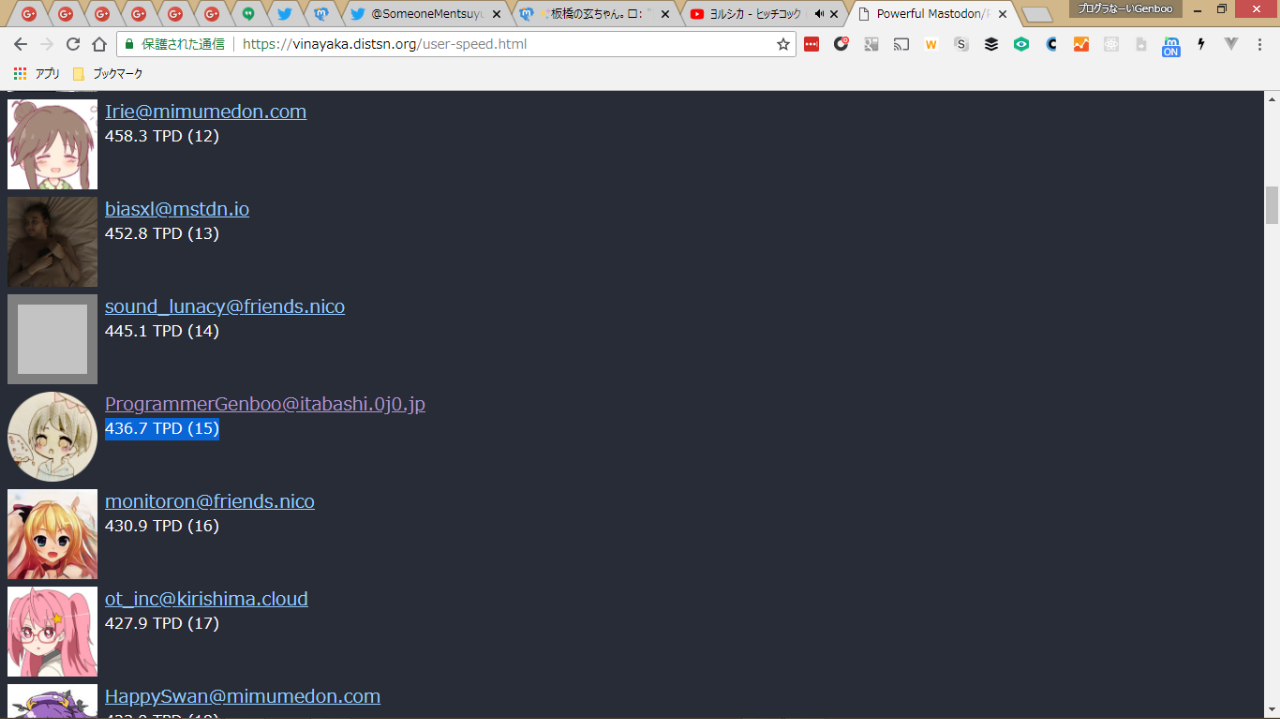This screenshot has height=719, width=1280.
Task: Open Chrome's three-dot menu
Action: coord(1261,44)
